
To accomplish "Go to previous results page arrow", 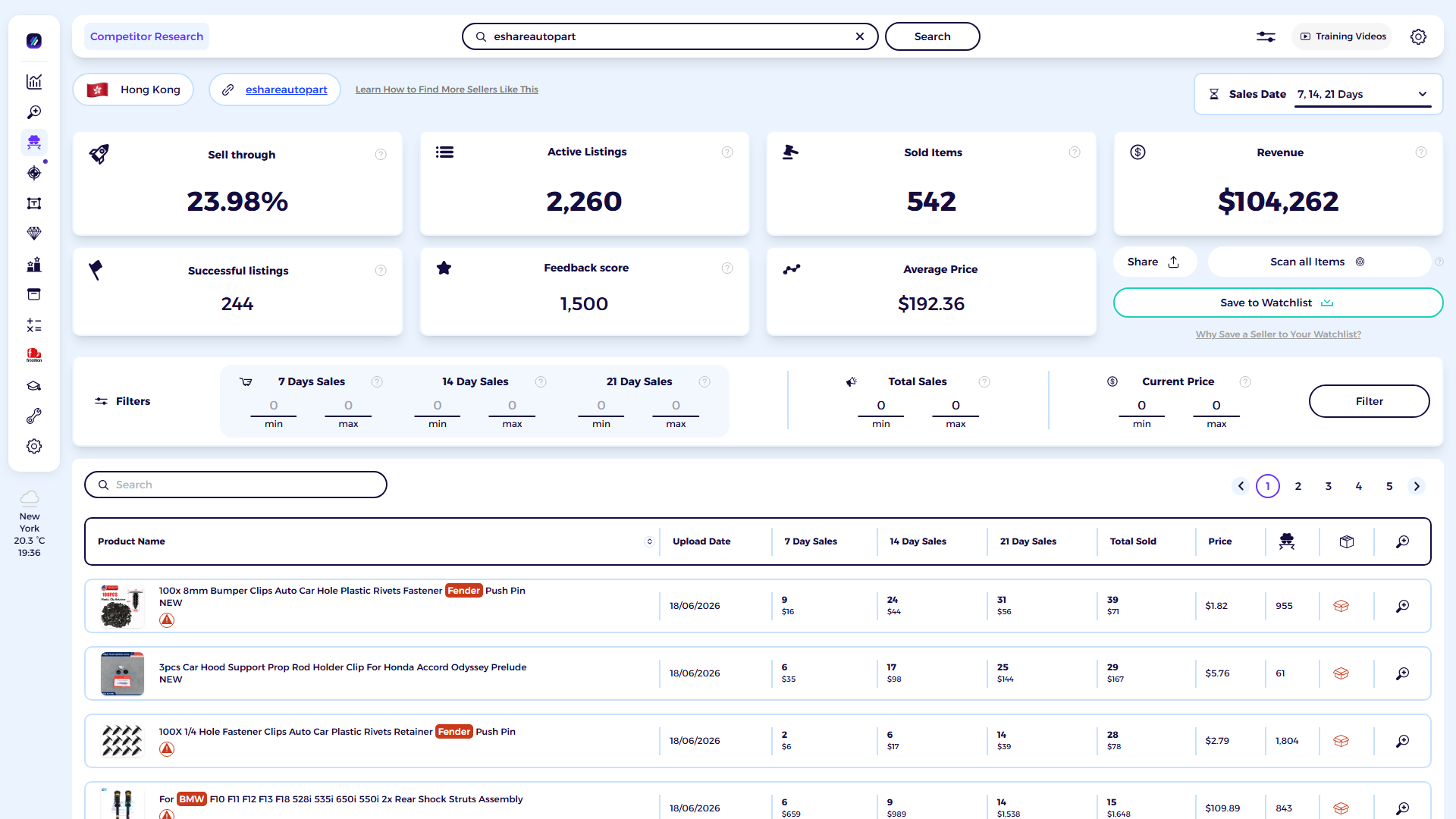I will click(1241, 486).
